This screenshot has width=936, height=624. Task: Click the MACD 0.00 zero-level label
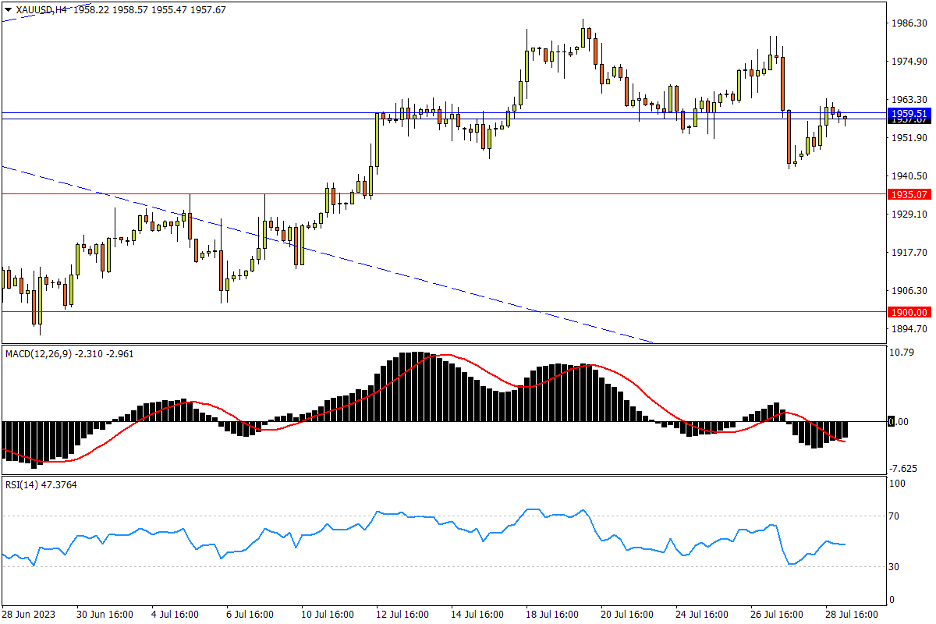(900, 422)
